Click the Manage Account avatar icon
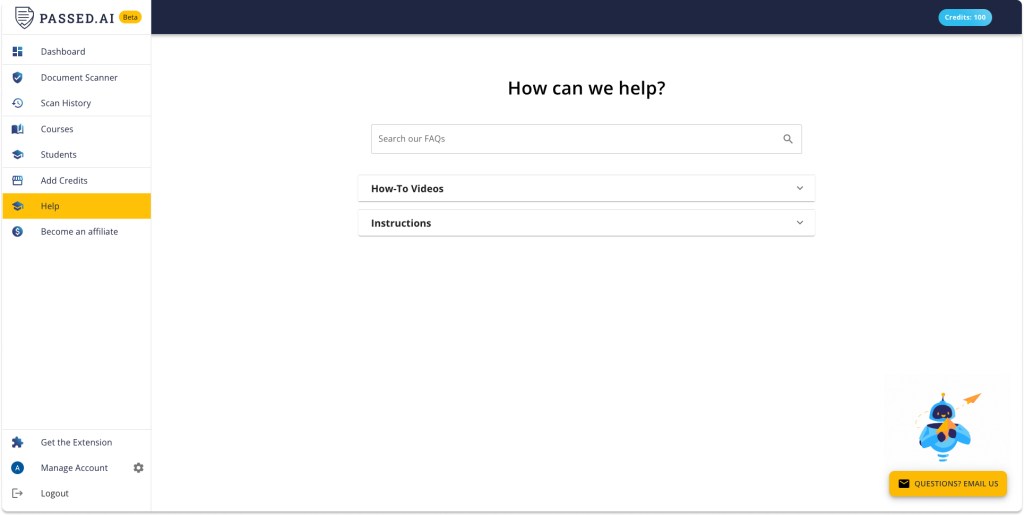This screenshot has height=515, width=1024. click(18, 468)
